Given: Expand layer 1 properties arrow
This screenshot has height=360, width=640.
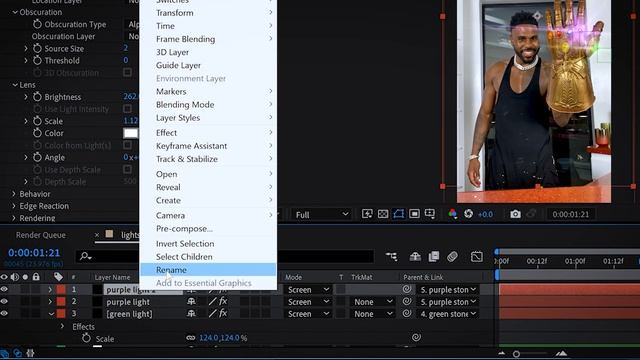Looking at the screenshot, I should coord(50,289).
